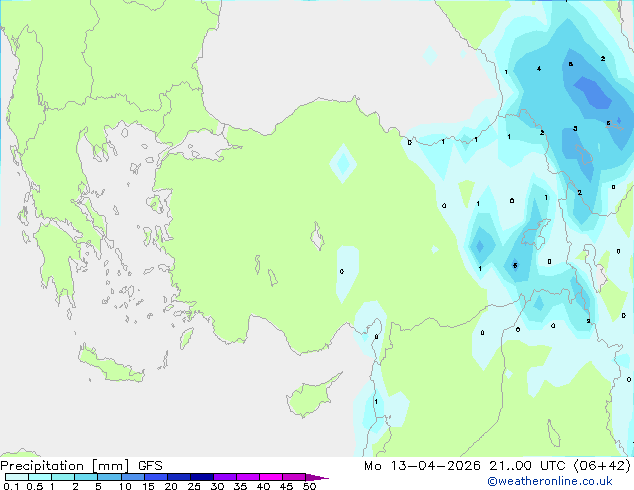Click the 40–45 mm magenta legend swatch
The height and width of the screenshot is (490, 634).
click(271, 477)
